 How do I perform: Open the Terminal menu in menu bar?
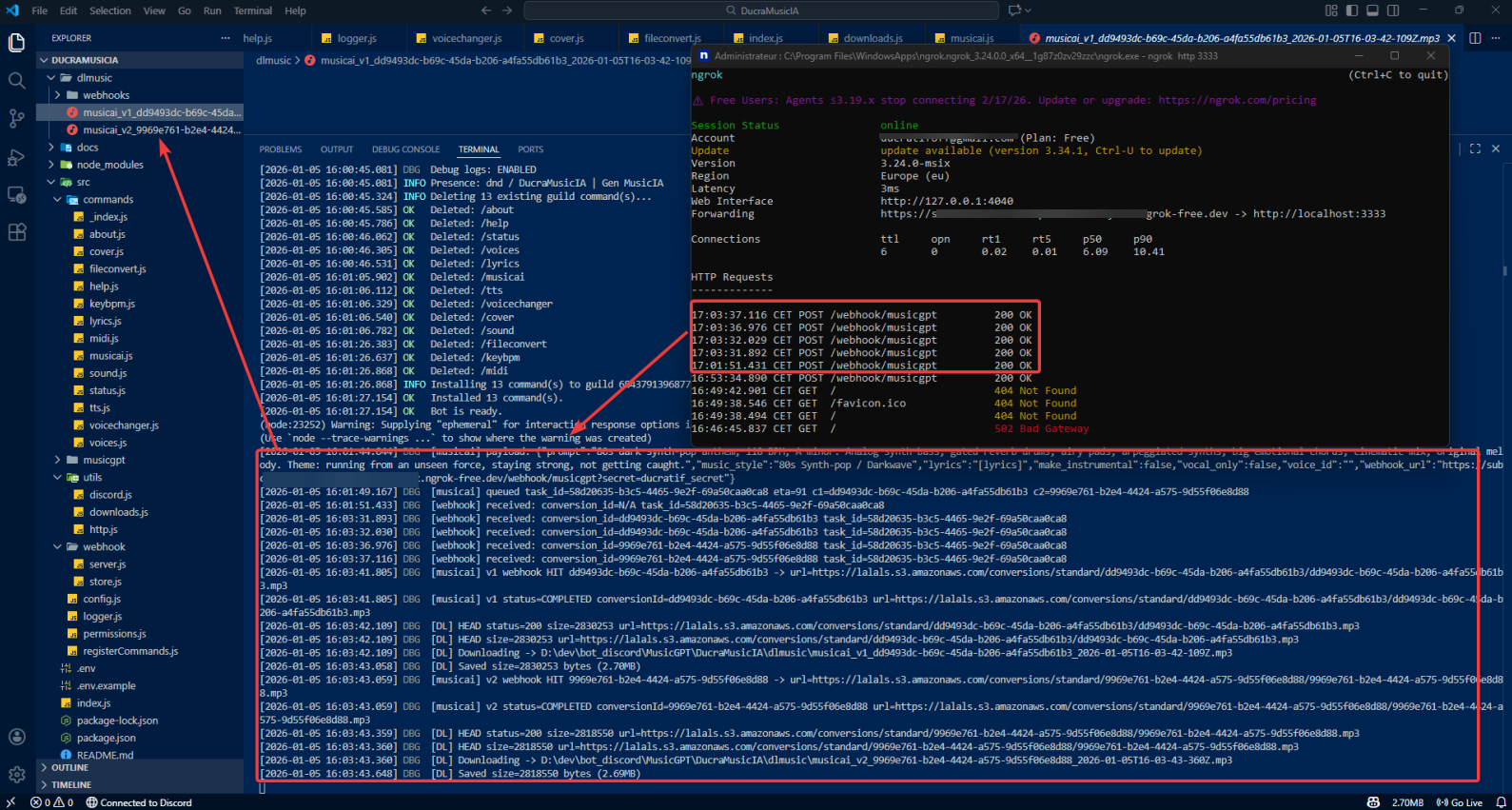tap(252, 10)
